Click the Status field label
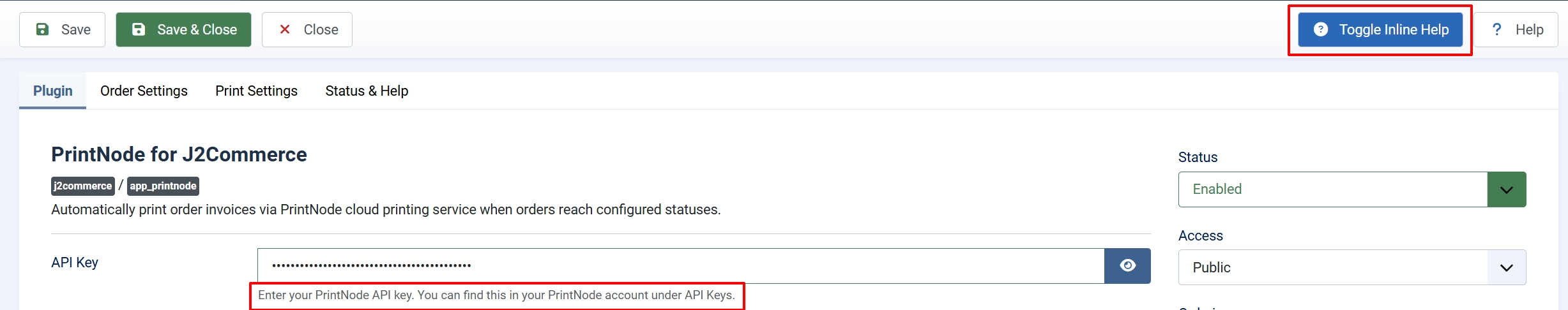 click(1198, 157)
